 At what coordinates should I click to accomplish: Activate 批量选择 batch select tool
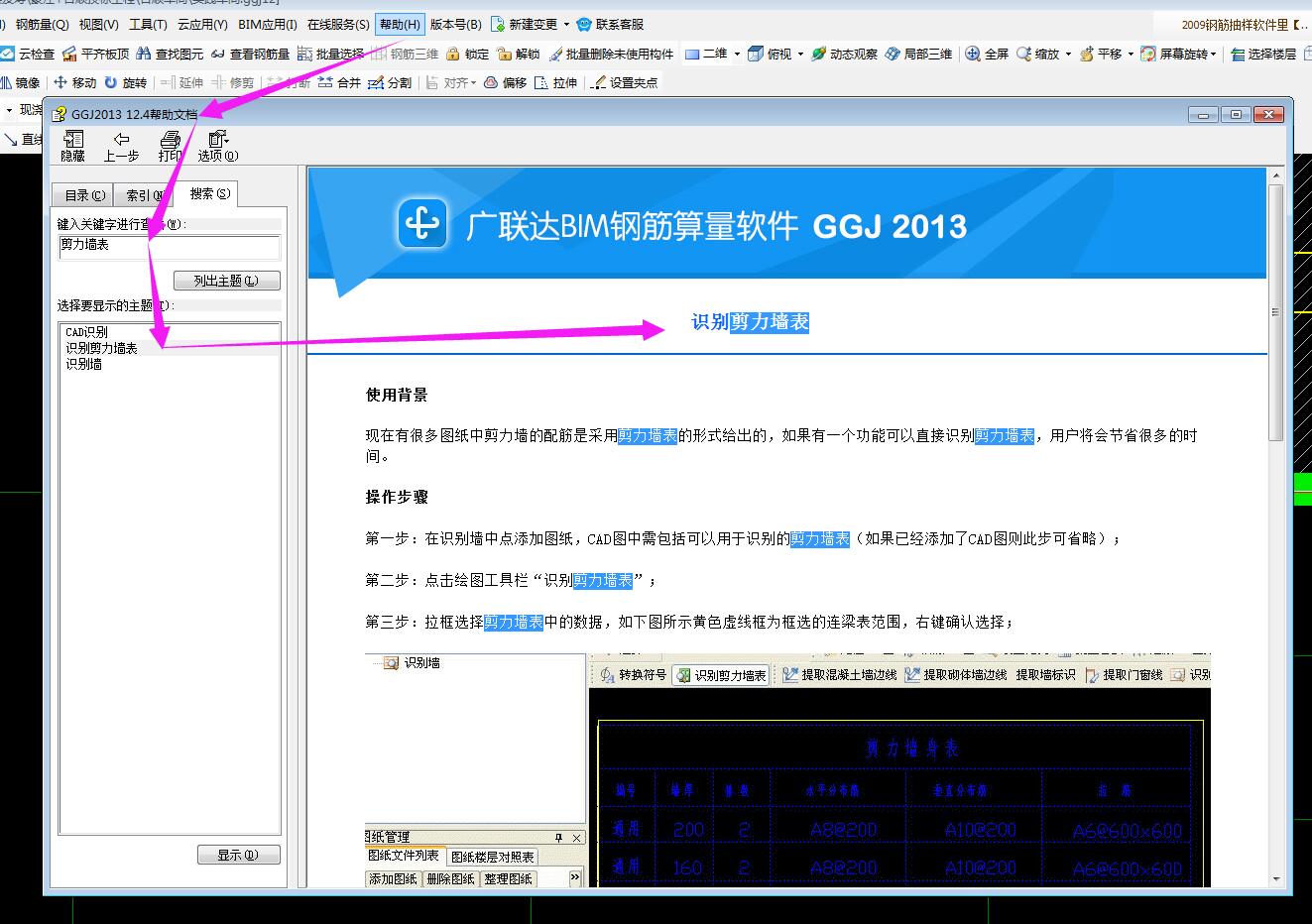(x=331, y=55)
